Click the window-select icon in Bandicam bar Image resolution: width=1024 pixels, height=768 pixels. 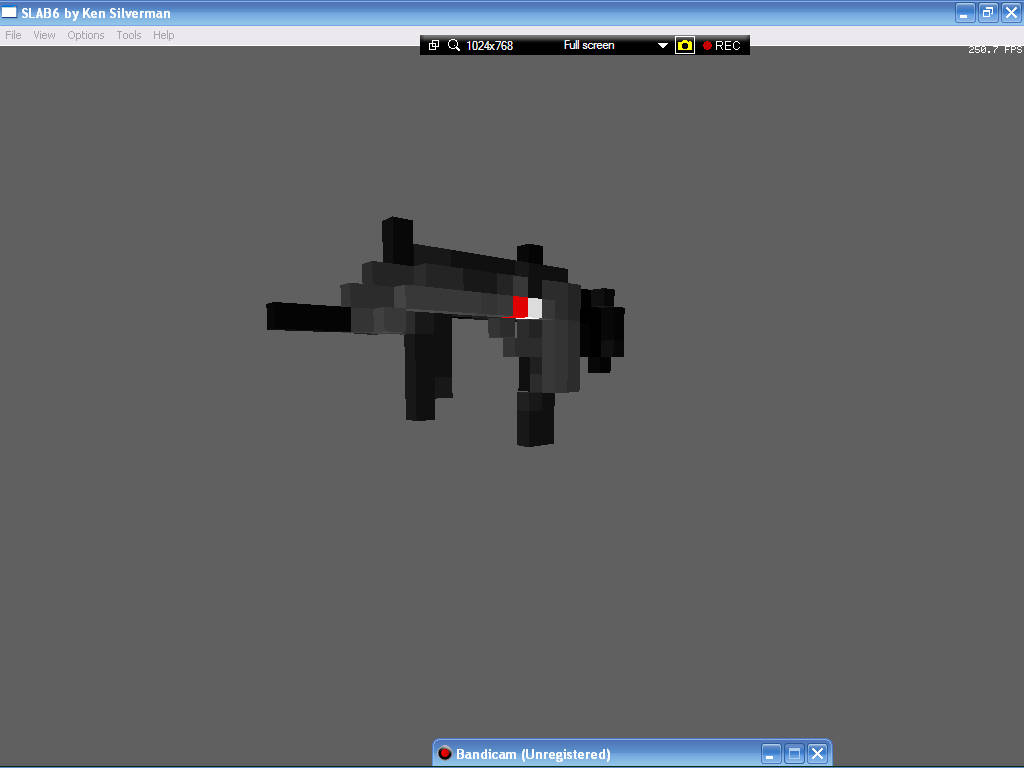tap(434, 45)
